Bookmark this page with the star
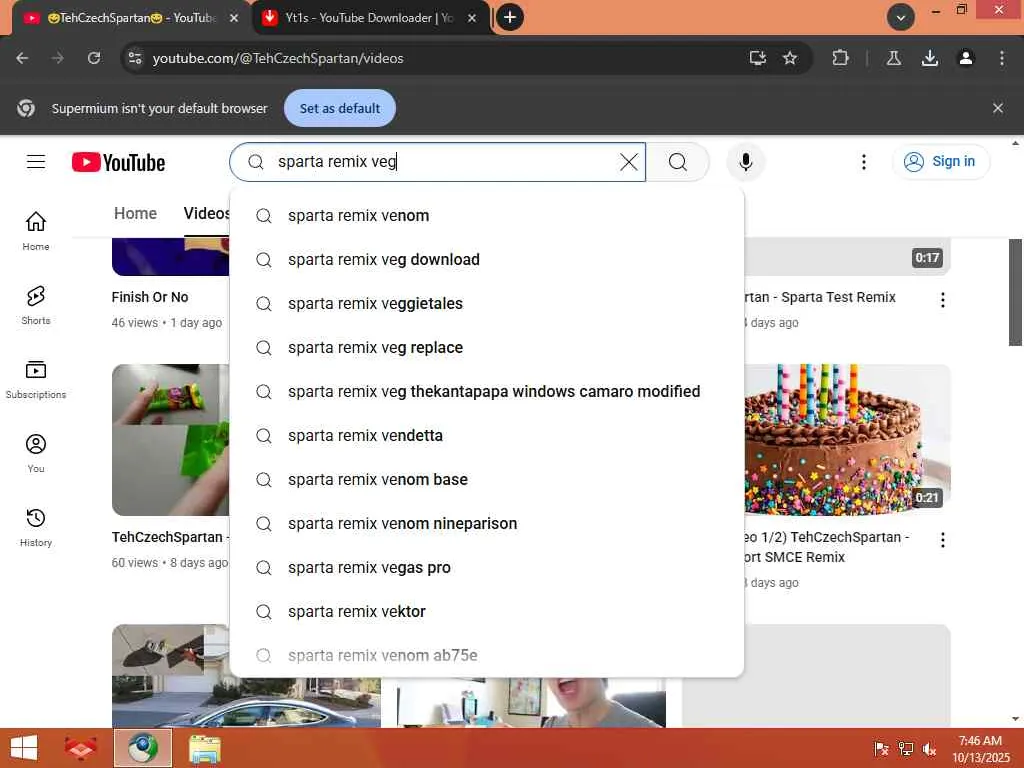The width and height of the screenshot is (1024, 768). click(790, 58)
